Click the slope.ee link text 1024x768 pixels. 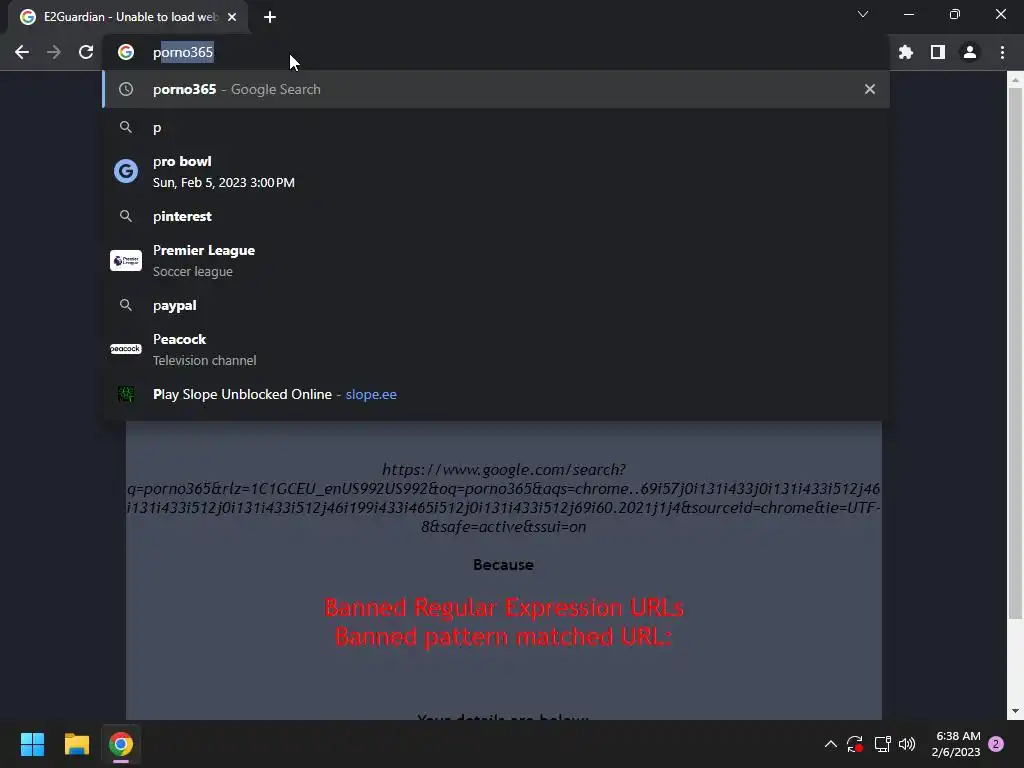tap(371, 394)
